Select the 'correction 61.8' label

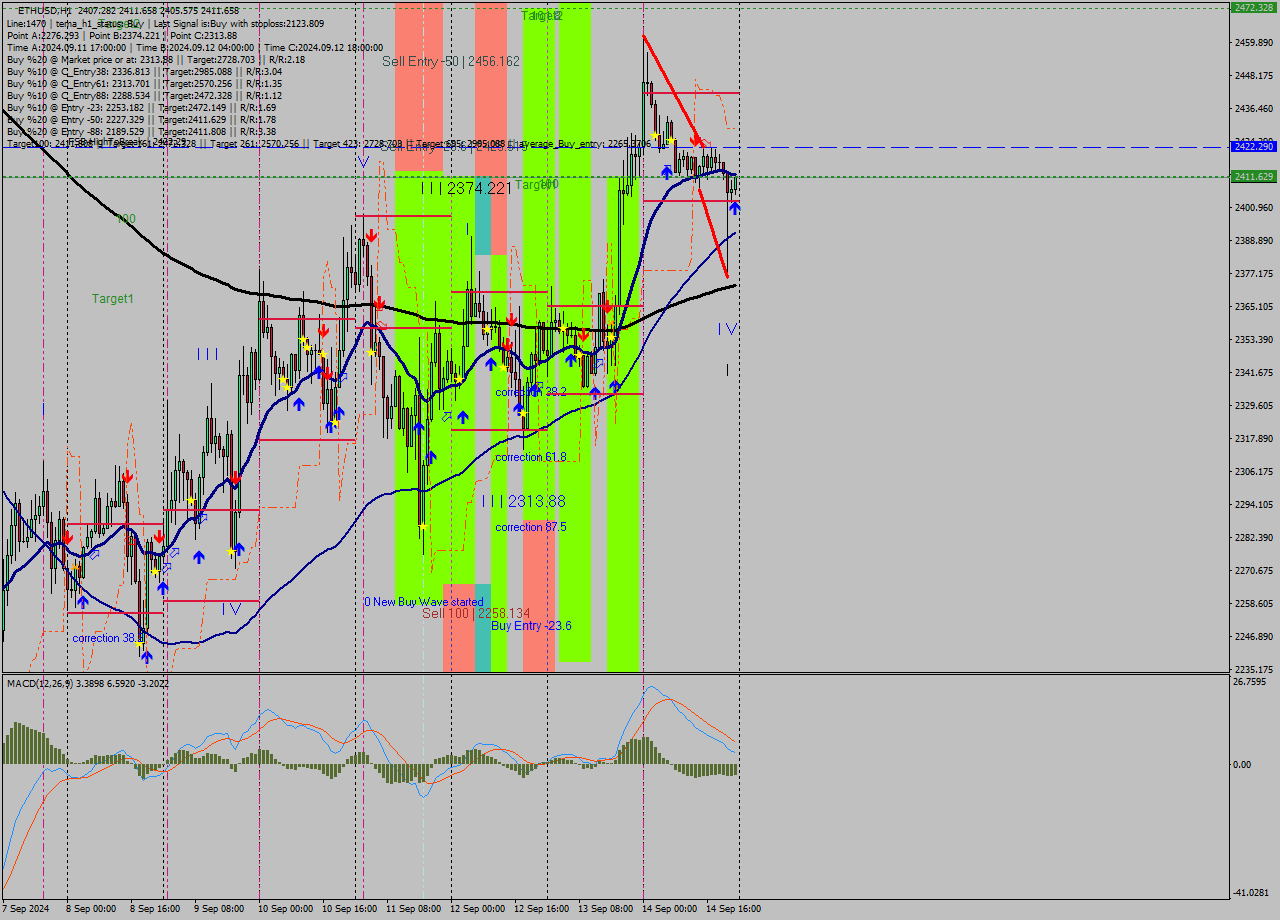click(x=531, y=457)
